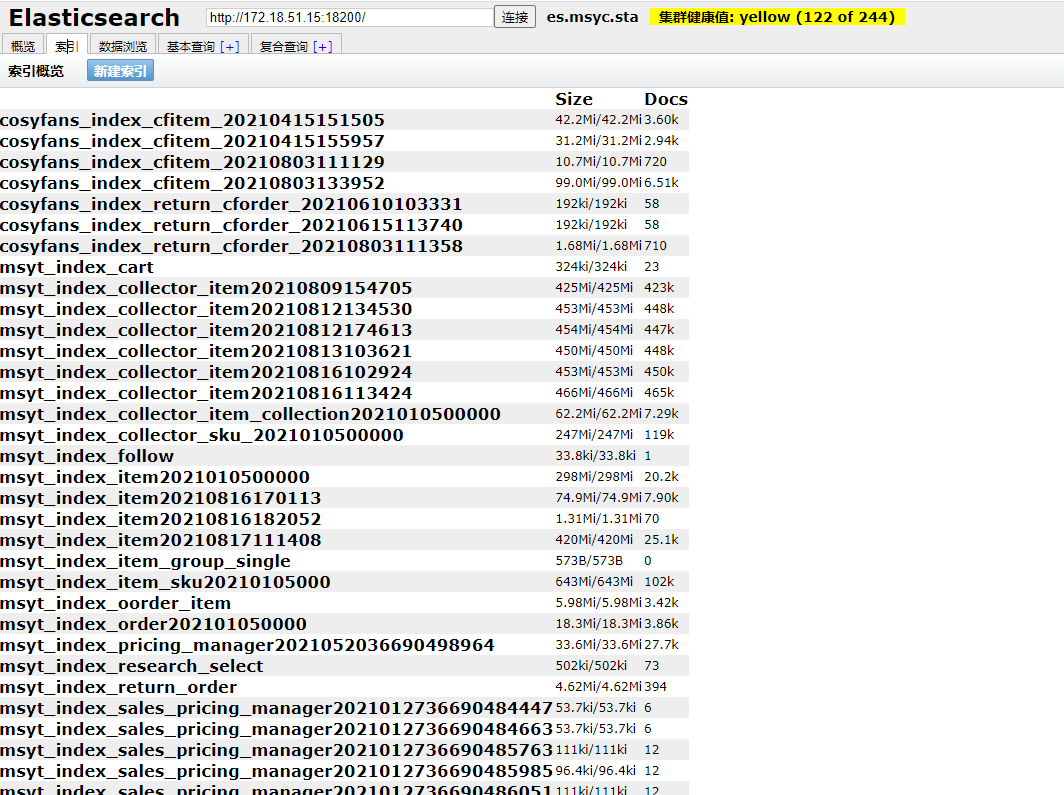Image resolution: width=1064 pixels, height=795 pixels.
Task: Select index msyt_index_sales_pricing_manager2021012736690484663
Action: (276, 730)
